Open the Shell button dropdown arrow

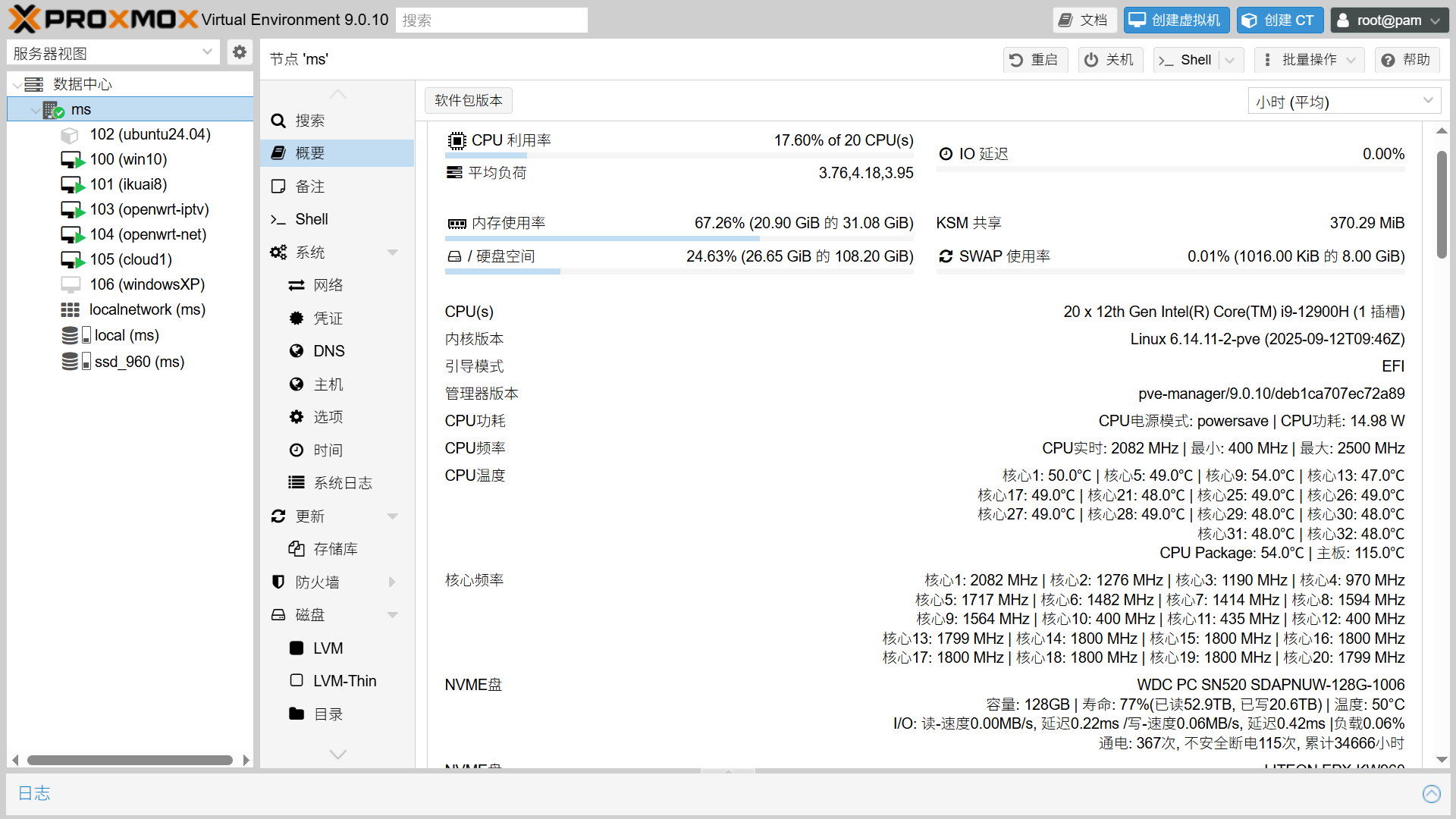point(1230,60)
